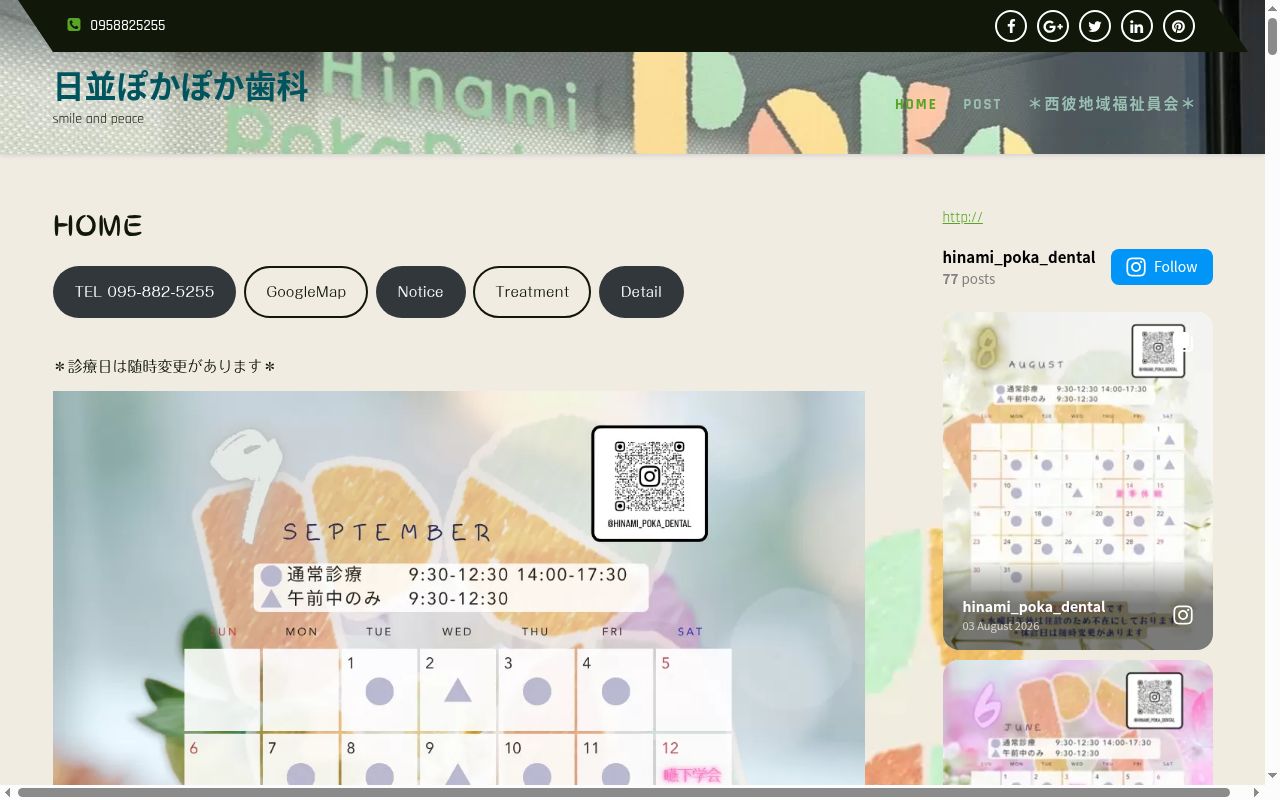Open the hinami_poka_dental profile name

(1018, 257)
